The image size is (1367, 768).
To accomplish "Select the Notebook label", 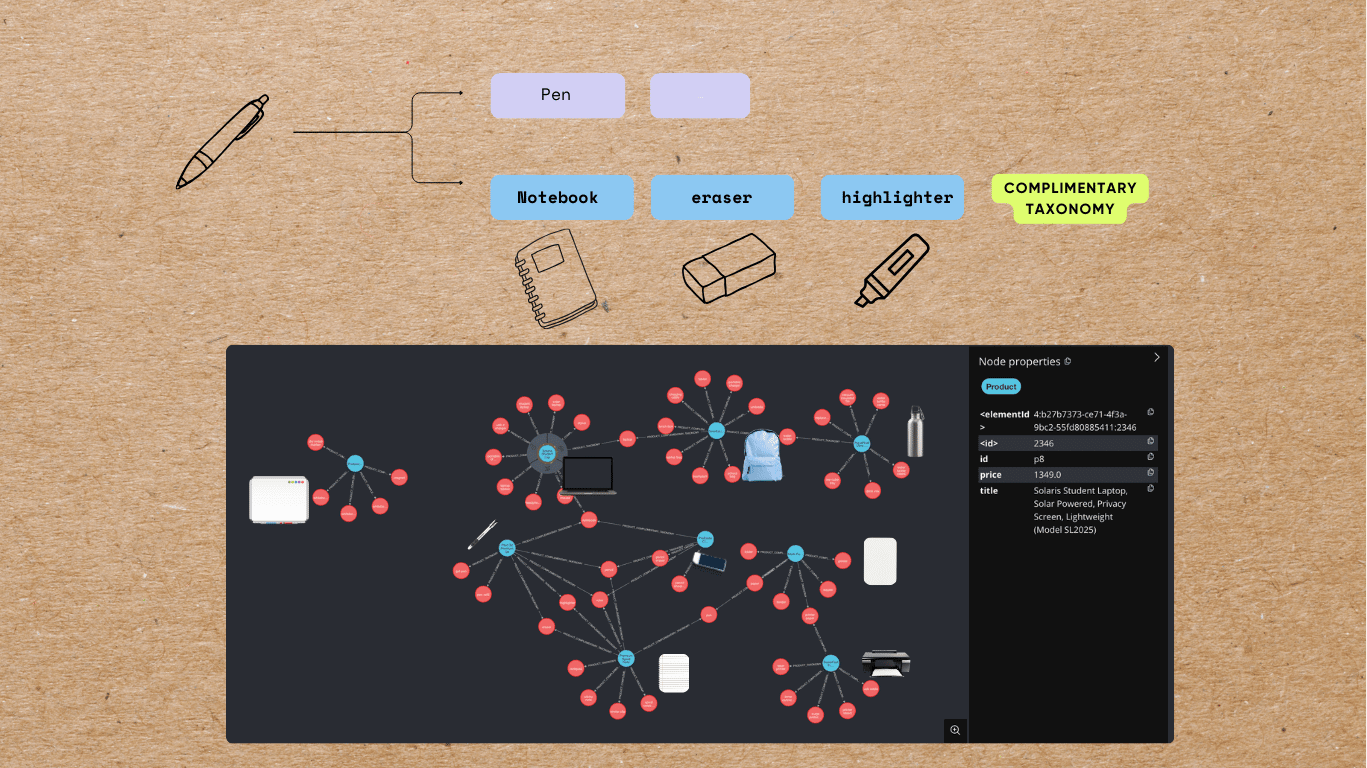I will pyautogui.click(x=561, y=197).
